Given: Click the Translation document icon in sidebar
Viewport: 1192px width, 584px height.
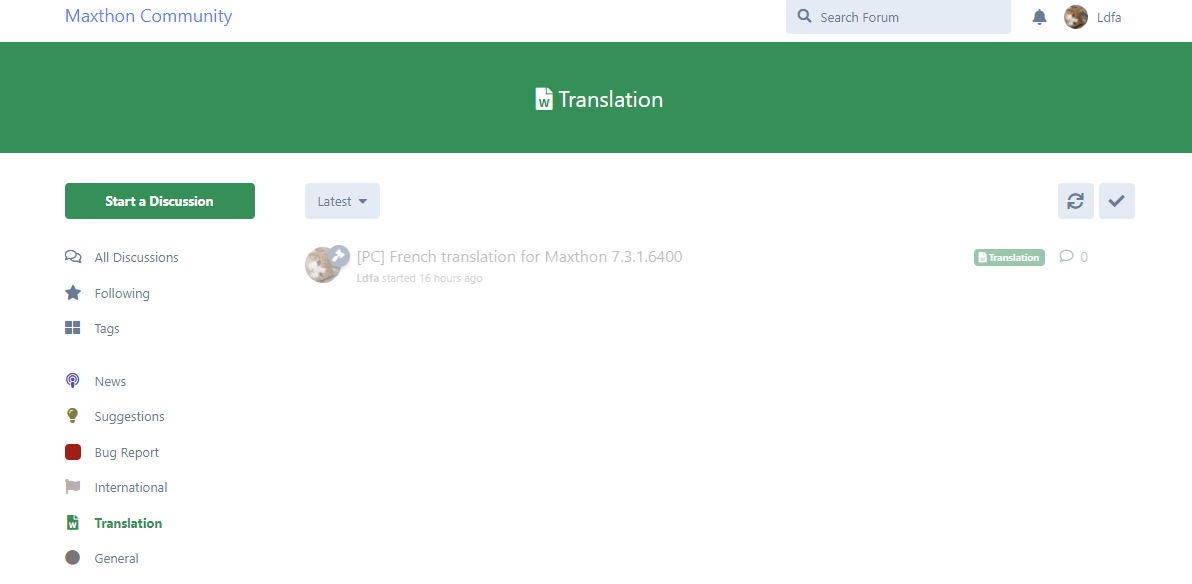Looking at the screenshot, I should (x=72, y=522).
